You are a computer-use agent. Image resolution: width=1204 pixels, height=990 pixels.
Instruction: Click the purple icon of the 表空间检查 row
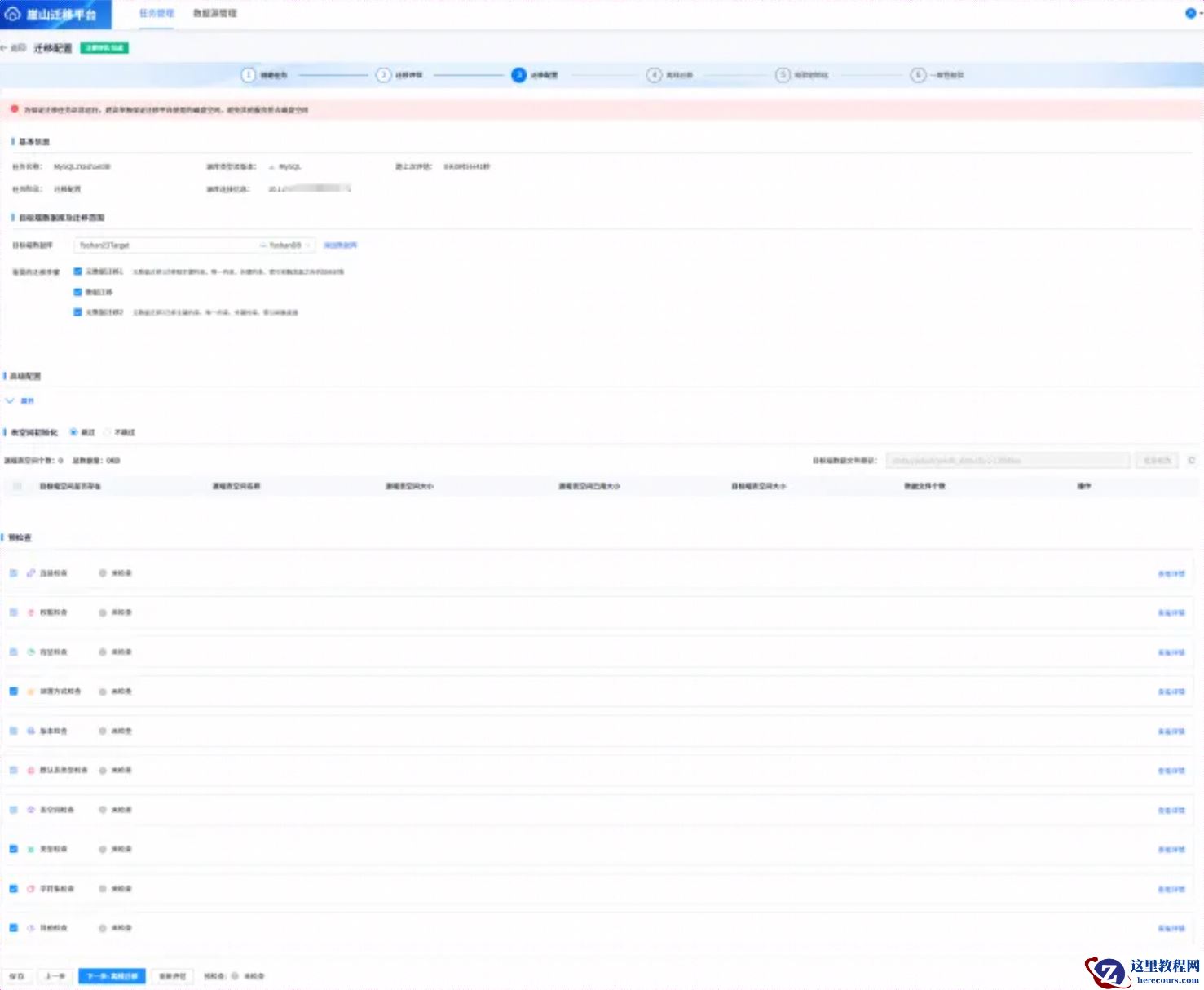coord(31,810)
